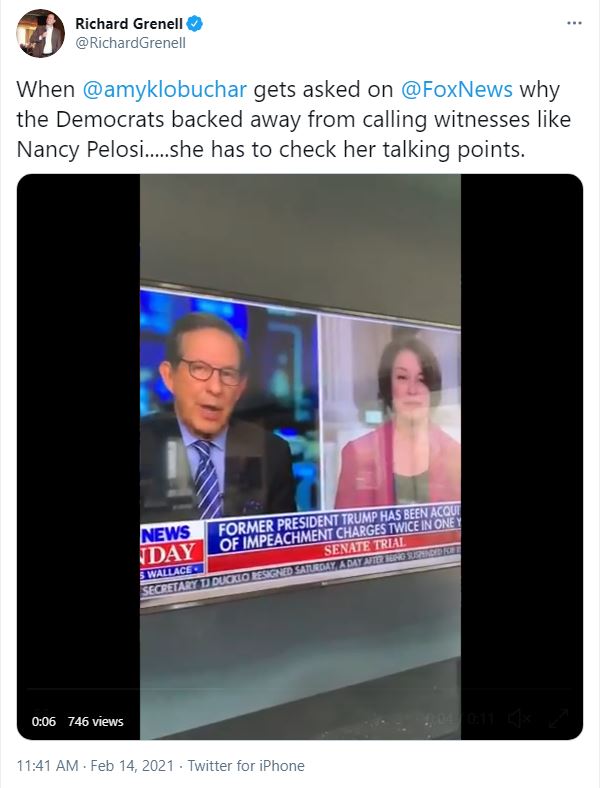607x788 pixels.
Task: Unmute the video with the speaker icon
Action: pyautogui.click(x=519, y=718)
